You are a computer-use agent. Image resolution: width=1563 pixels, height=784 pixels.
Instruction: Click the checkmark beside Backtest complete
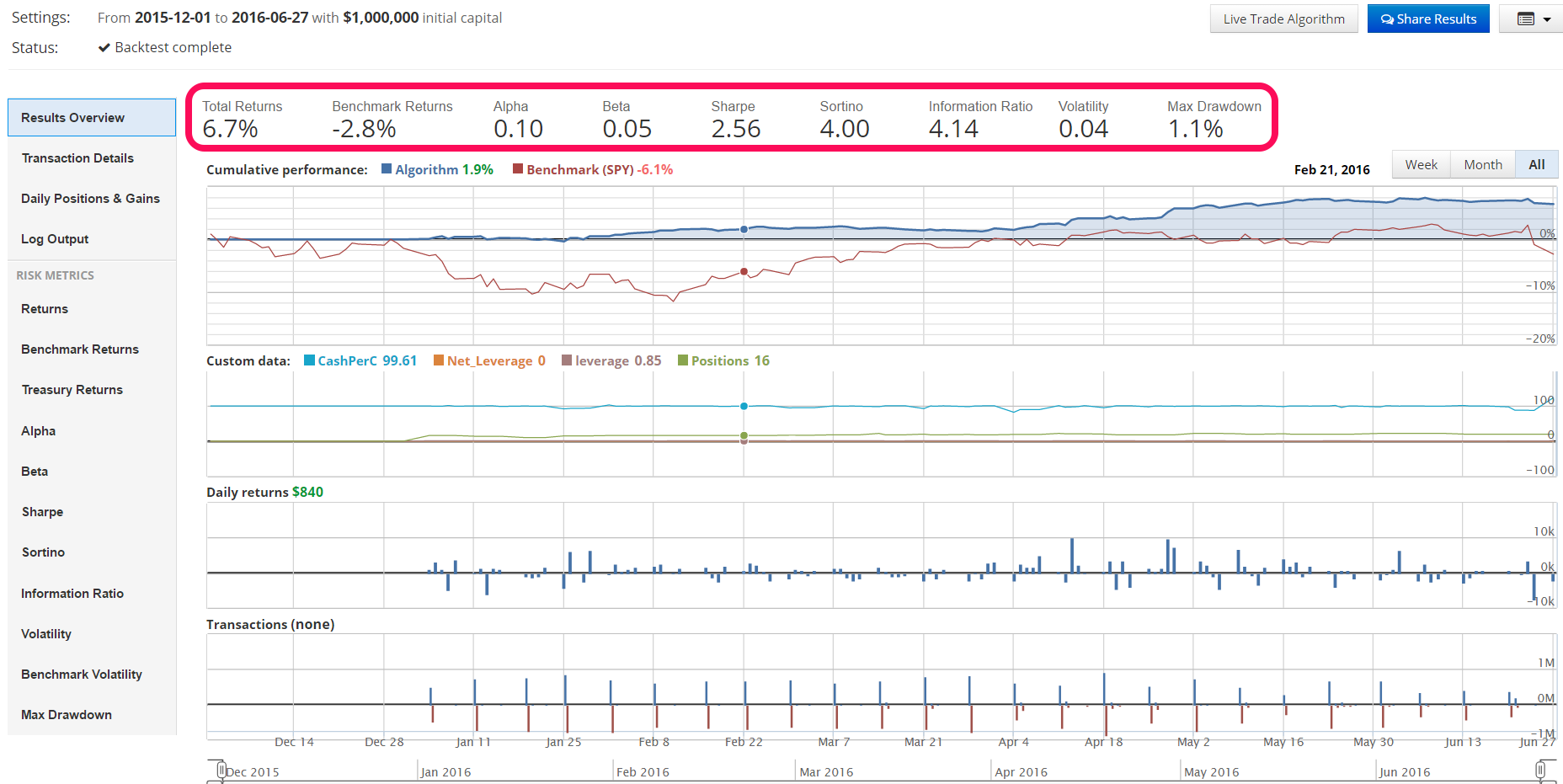tap(104, 47)
